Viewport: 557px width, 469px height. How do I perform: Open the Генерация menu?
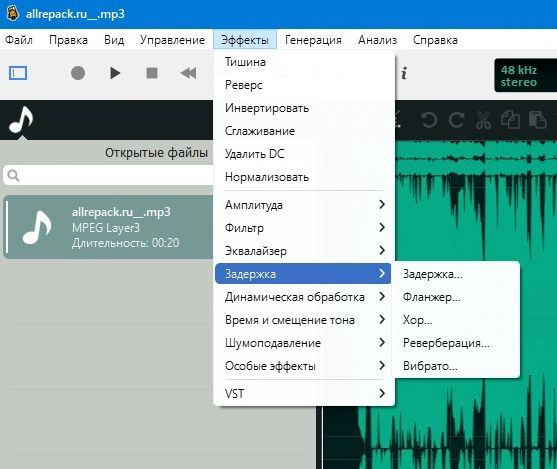313,40
